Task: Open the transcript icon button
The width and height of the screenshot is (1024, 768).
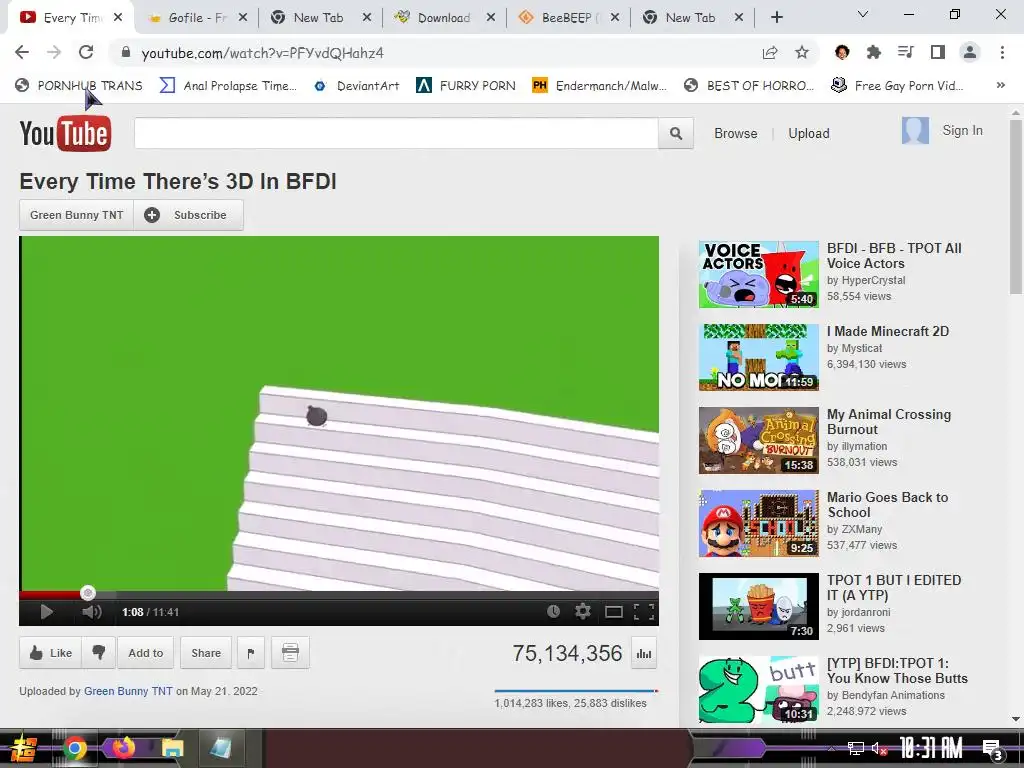Action: coord(290,652)
